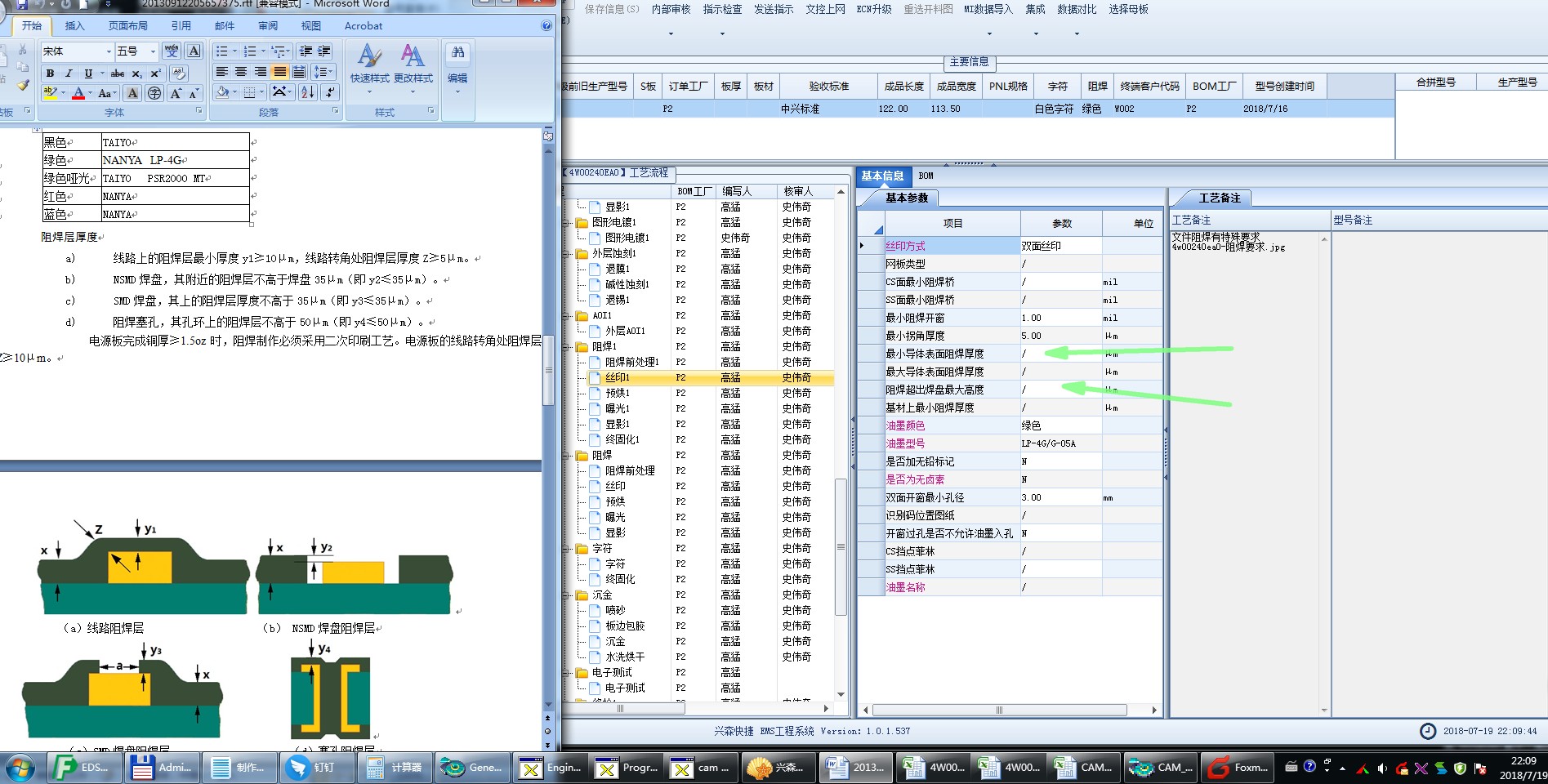Align paragraph text right
This screenshot has width=1548, height=784.
(261, 72)
